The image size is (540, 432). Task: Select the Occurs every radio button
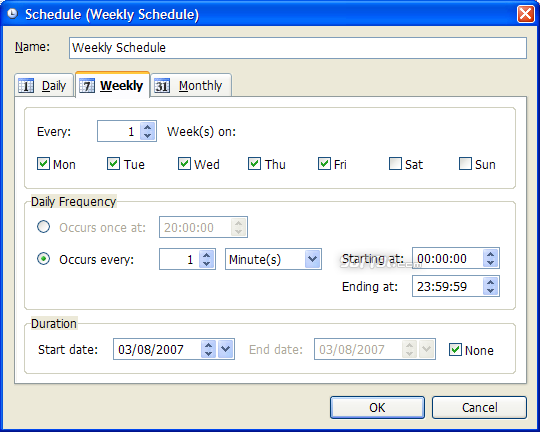point(44,259)
